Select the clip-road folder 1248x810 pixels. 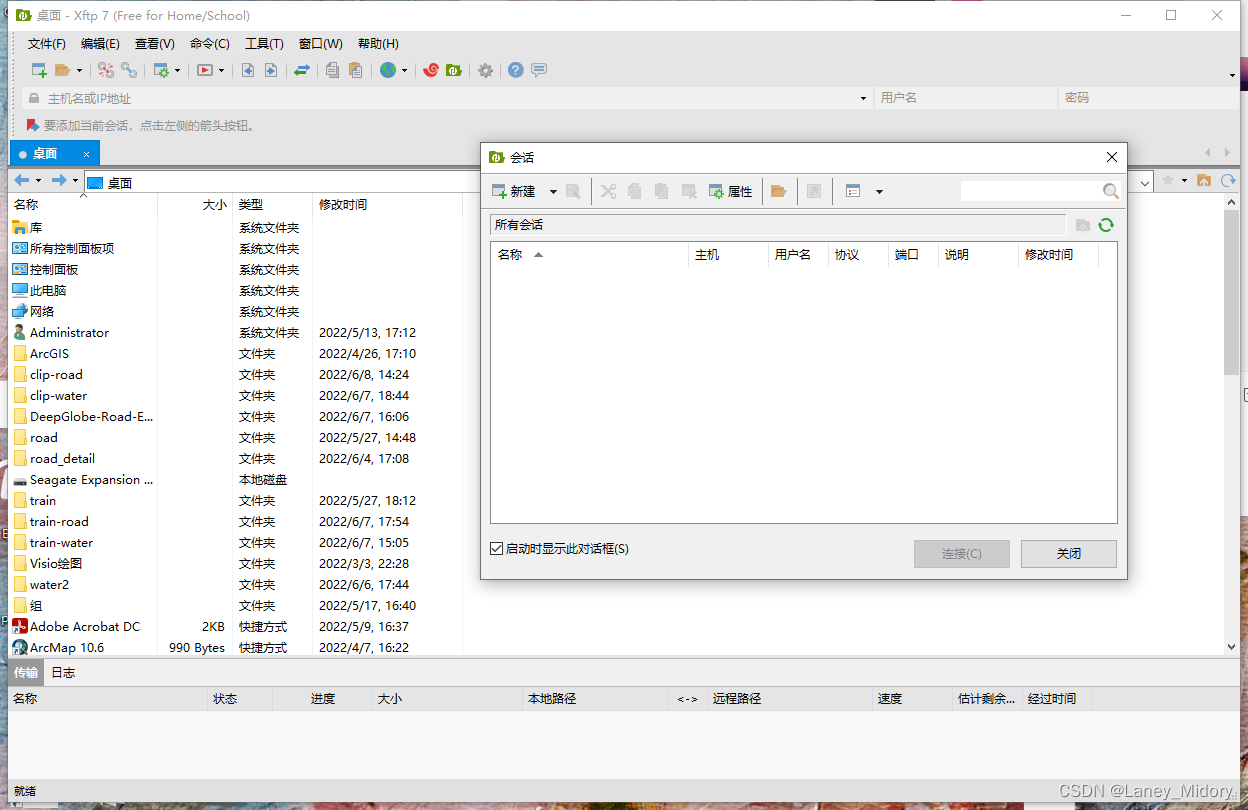[x=56, y=374]
